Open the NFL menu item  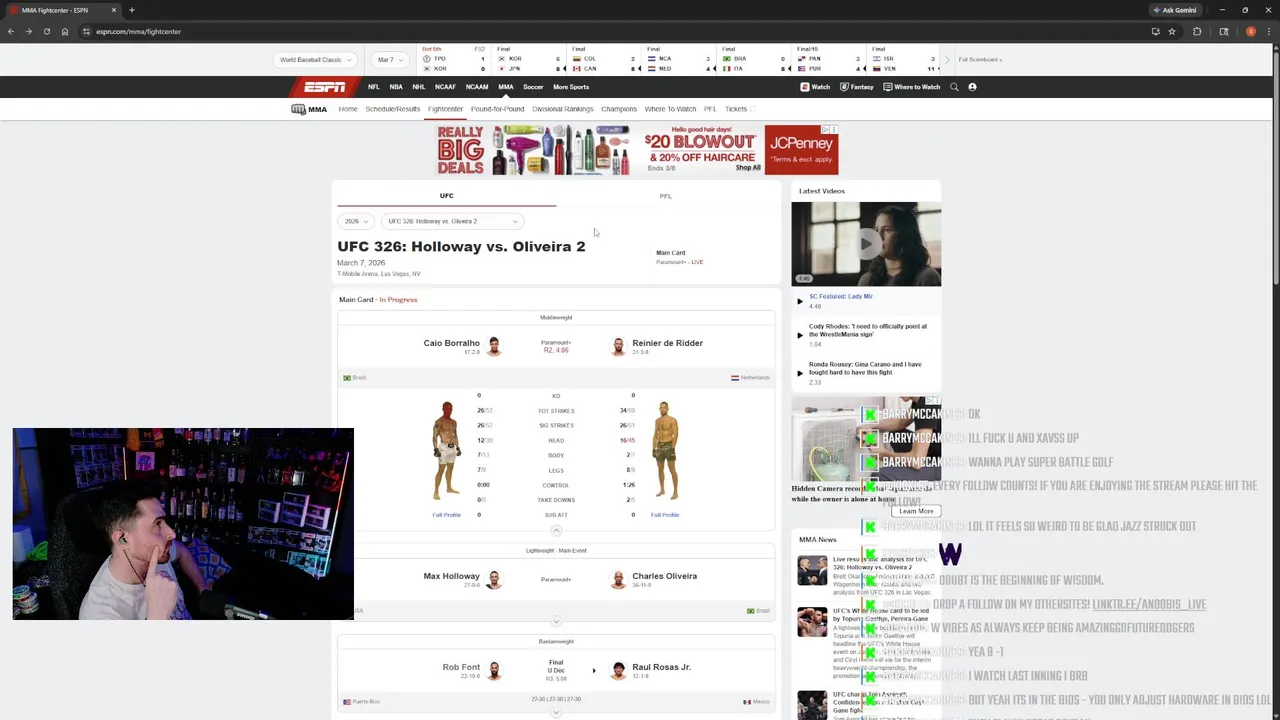(x=373, y=87)
